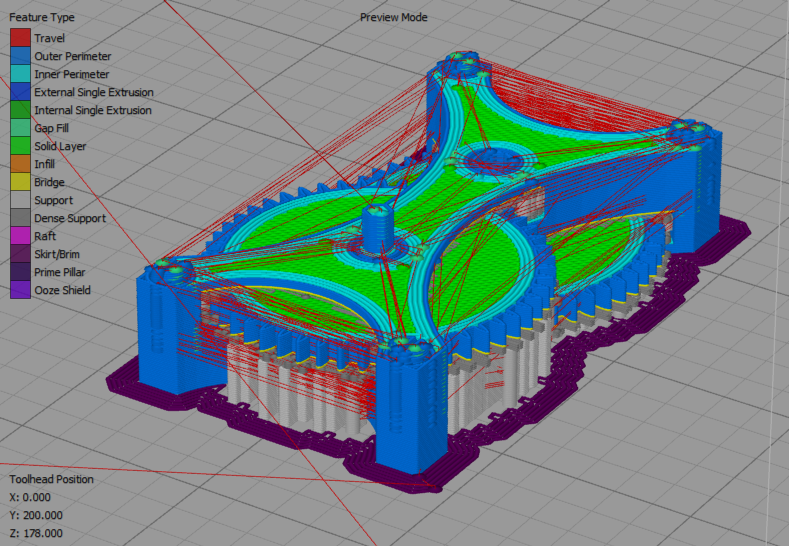Click the Ooze Shield purple swatch
The height and width of the screenshot is (546, 789).
pyautogui.click(x=20, y=290)
